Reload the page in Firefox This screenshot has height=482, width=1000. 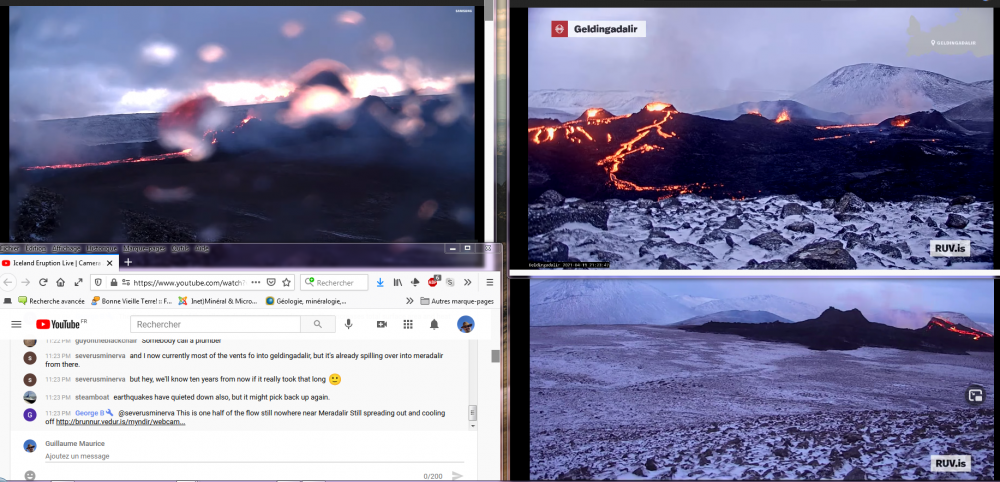pos(42,282)
